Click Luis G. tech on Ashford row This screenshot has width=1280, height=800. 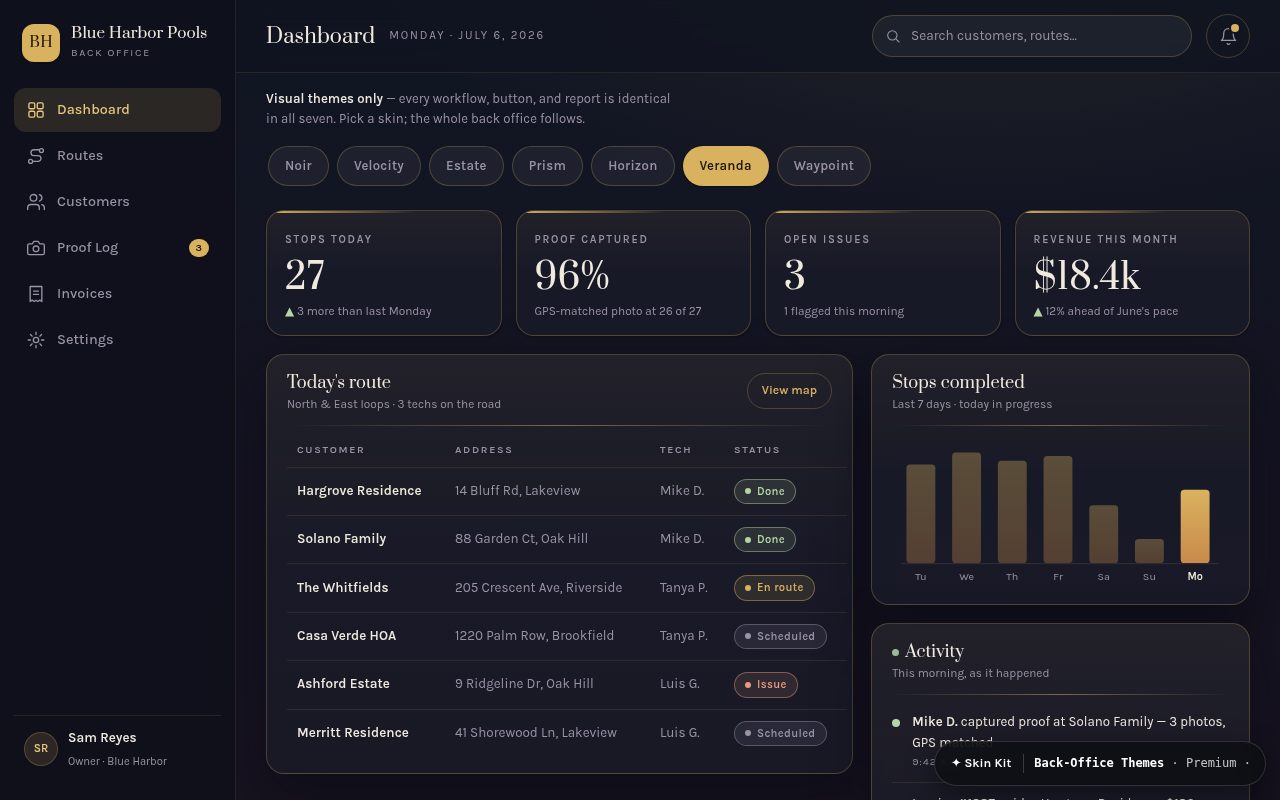click(x=680, y=684)
